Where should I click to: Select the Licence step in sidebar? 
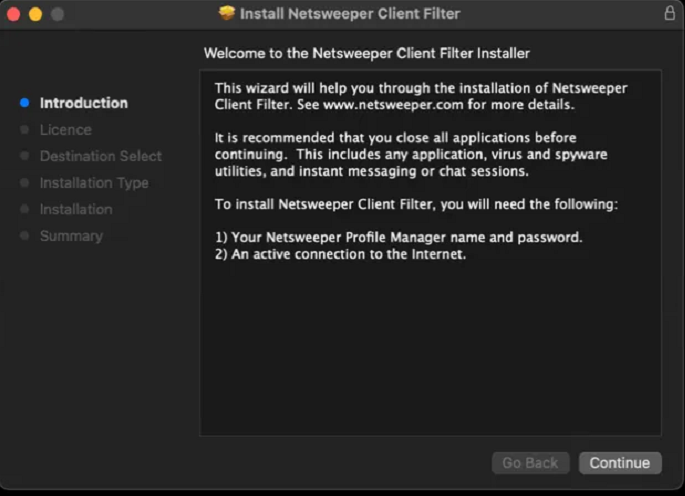pos(66,130)
